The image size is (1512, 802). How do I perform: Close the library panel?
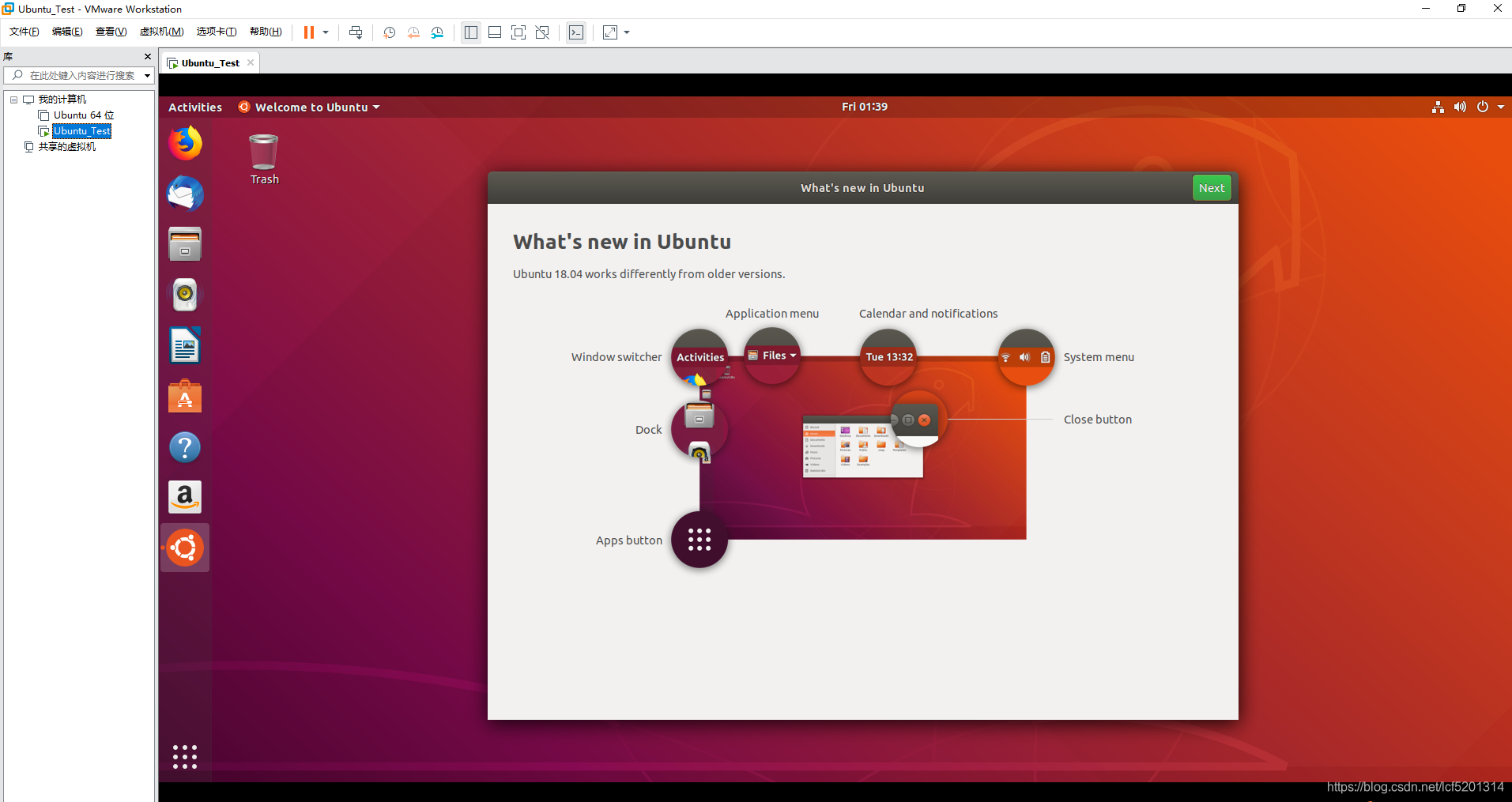pos(148,57)
